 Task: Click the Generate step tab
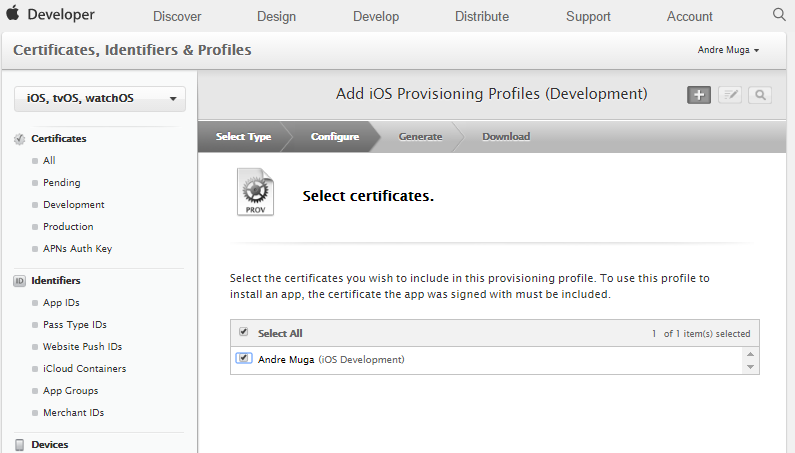tap(420, 136)
